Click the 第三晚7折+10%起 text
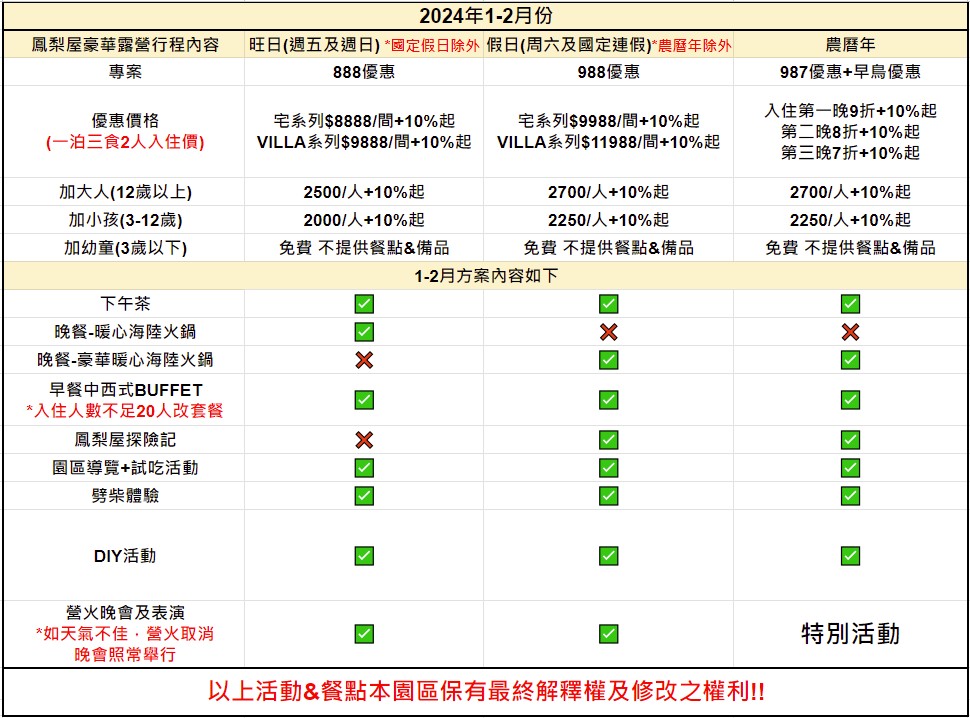Viewport: 970px width, 718px height. [x=851, y=153]
